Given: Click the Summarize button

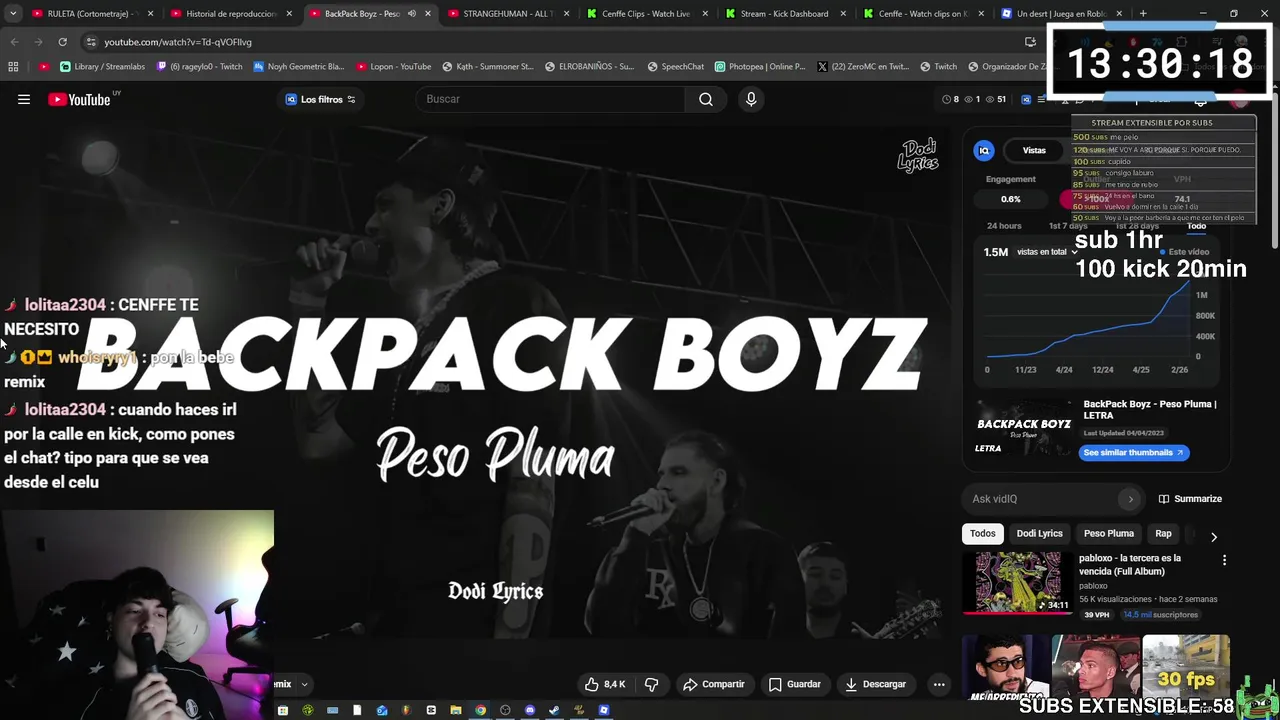Looking at the screenshot, I should tap(1190, 499).
